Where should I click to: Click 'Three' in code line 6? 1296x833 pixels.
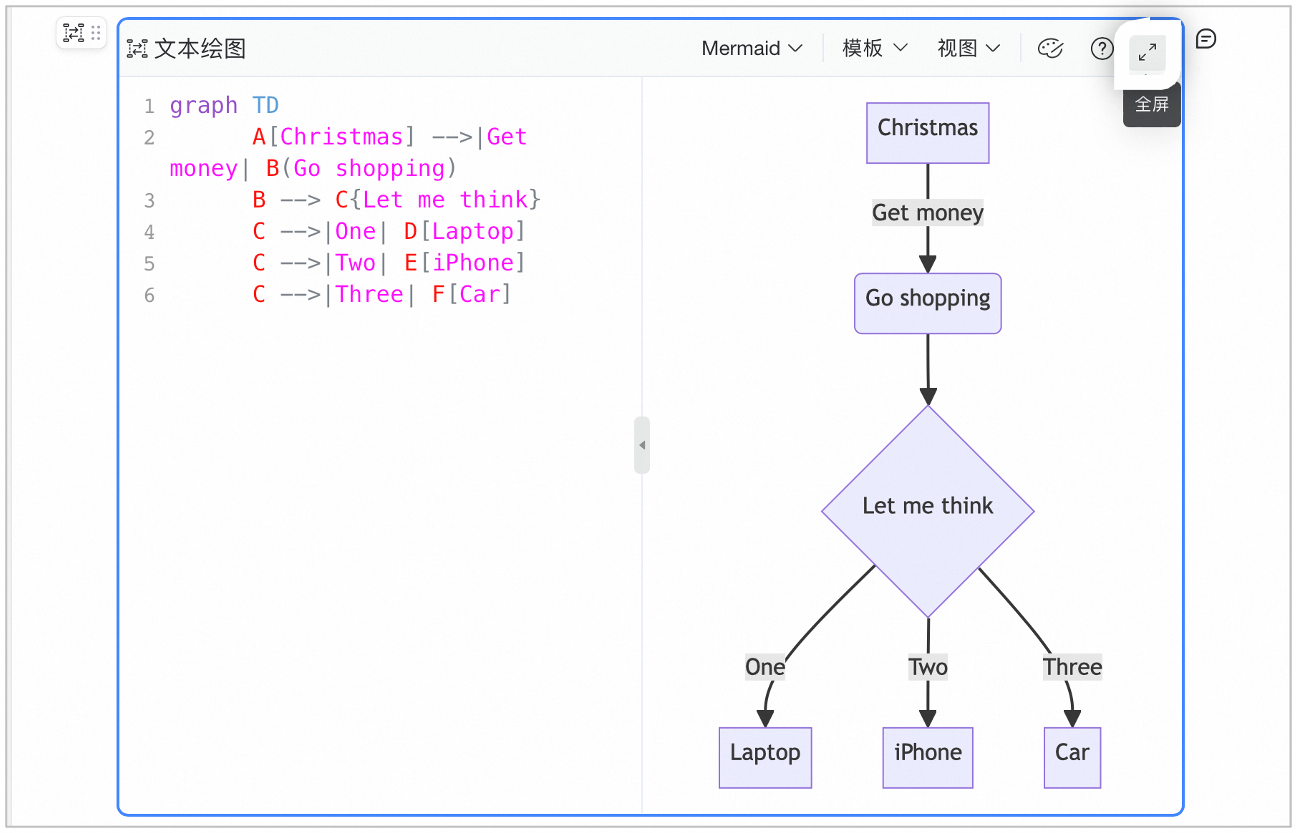tap(369, 295)
